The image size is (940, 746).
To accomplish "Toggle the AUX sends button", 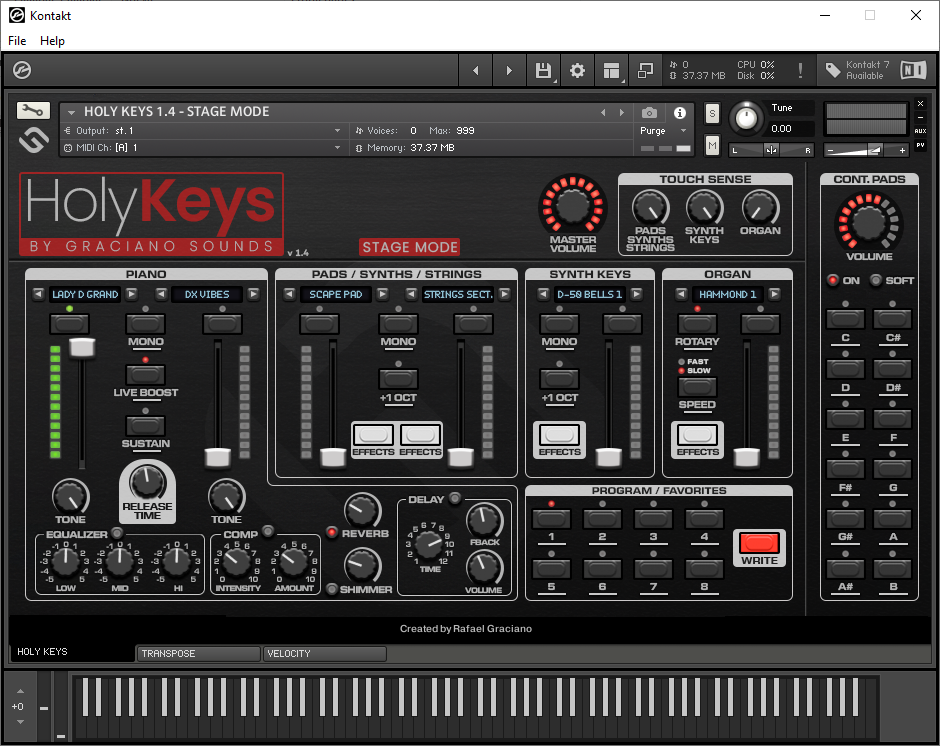I will [921, 131].
